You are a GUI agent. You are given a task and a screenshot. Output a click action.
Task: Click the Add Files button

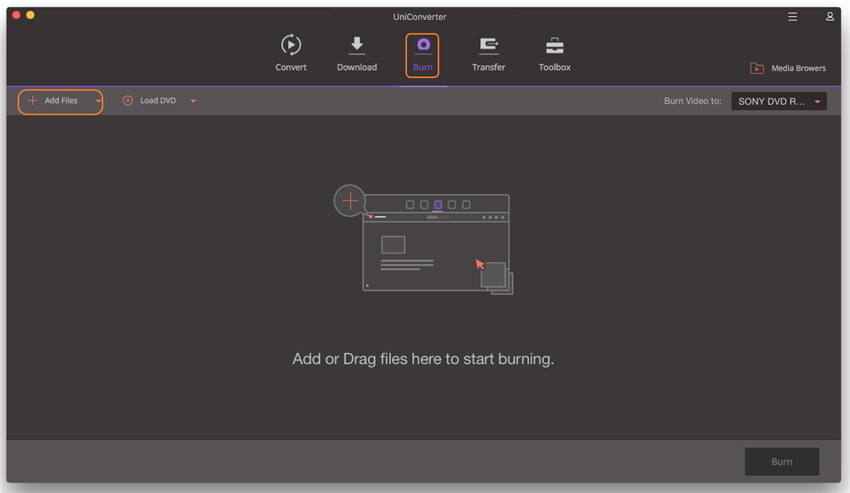[55, 101]
